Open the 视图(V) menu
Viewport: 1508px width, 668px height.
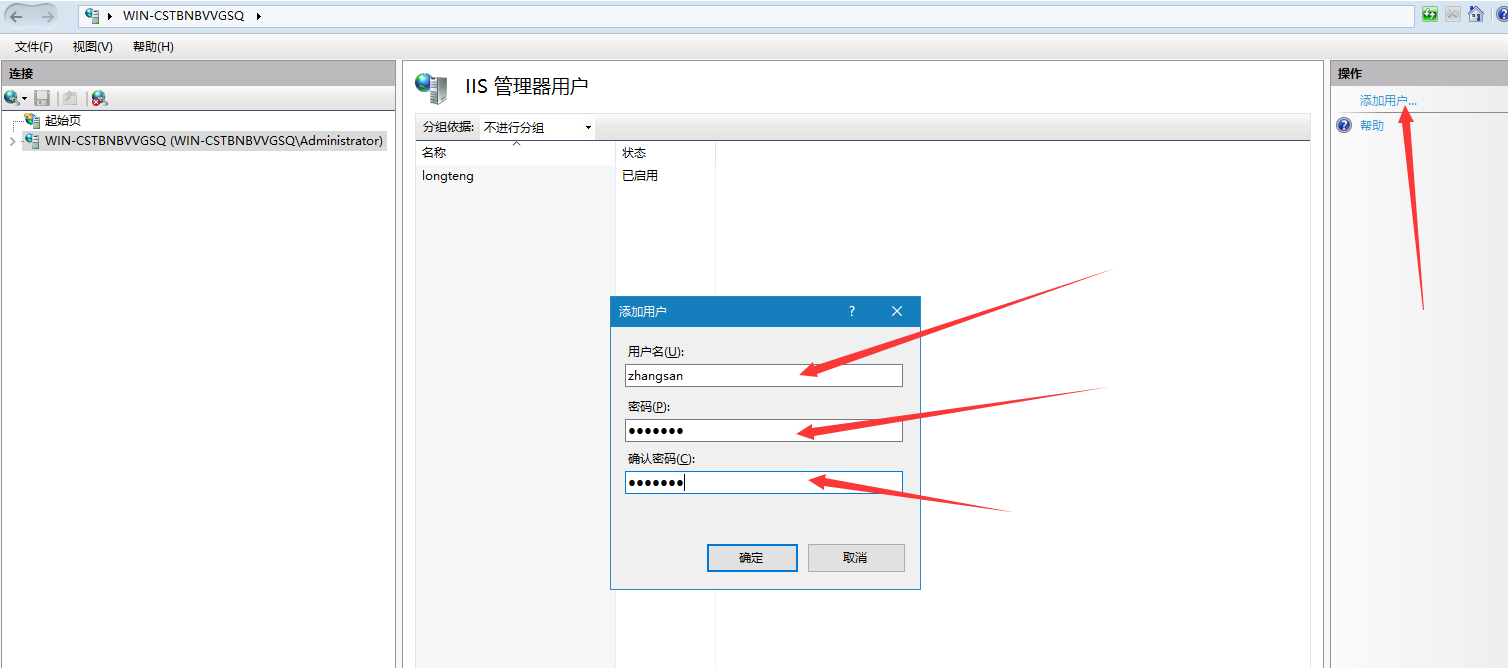pyautogui.click(x=92, y=47)
